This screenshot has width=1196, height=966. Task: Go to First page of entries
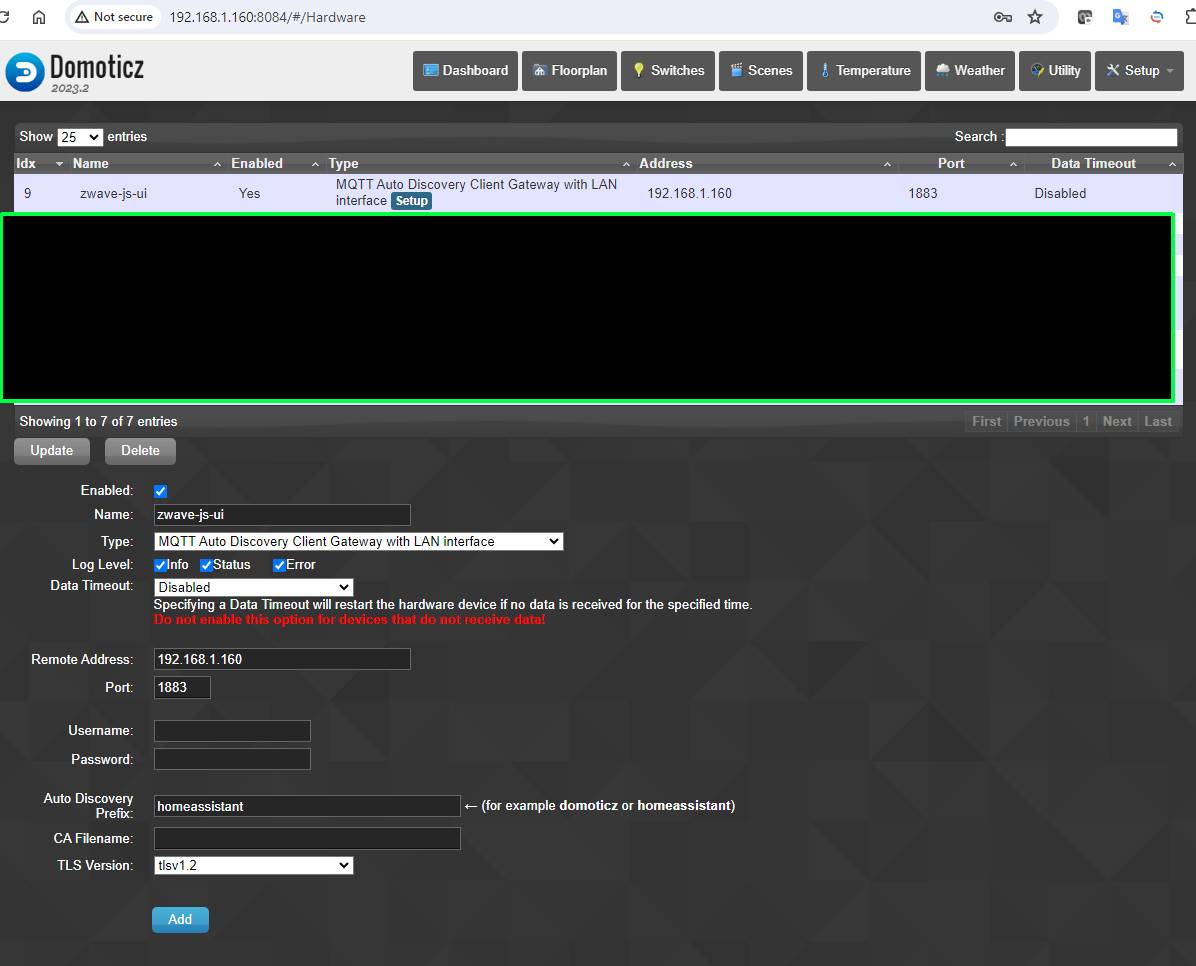point(986,422)
